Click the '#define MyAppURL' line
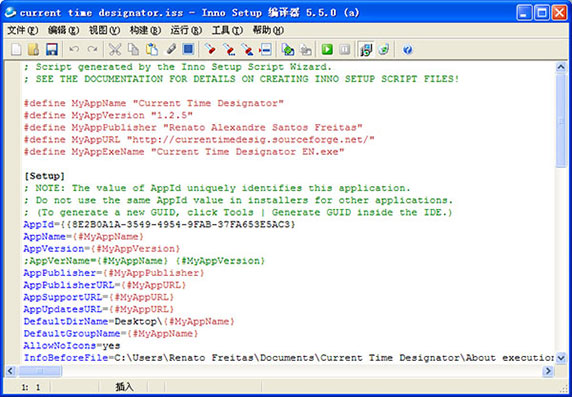 coord(199,139)
